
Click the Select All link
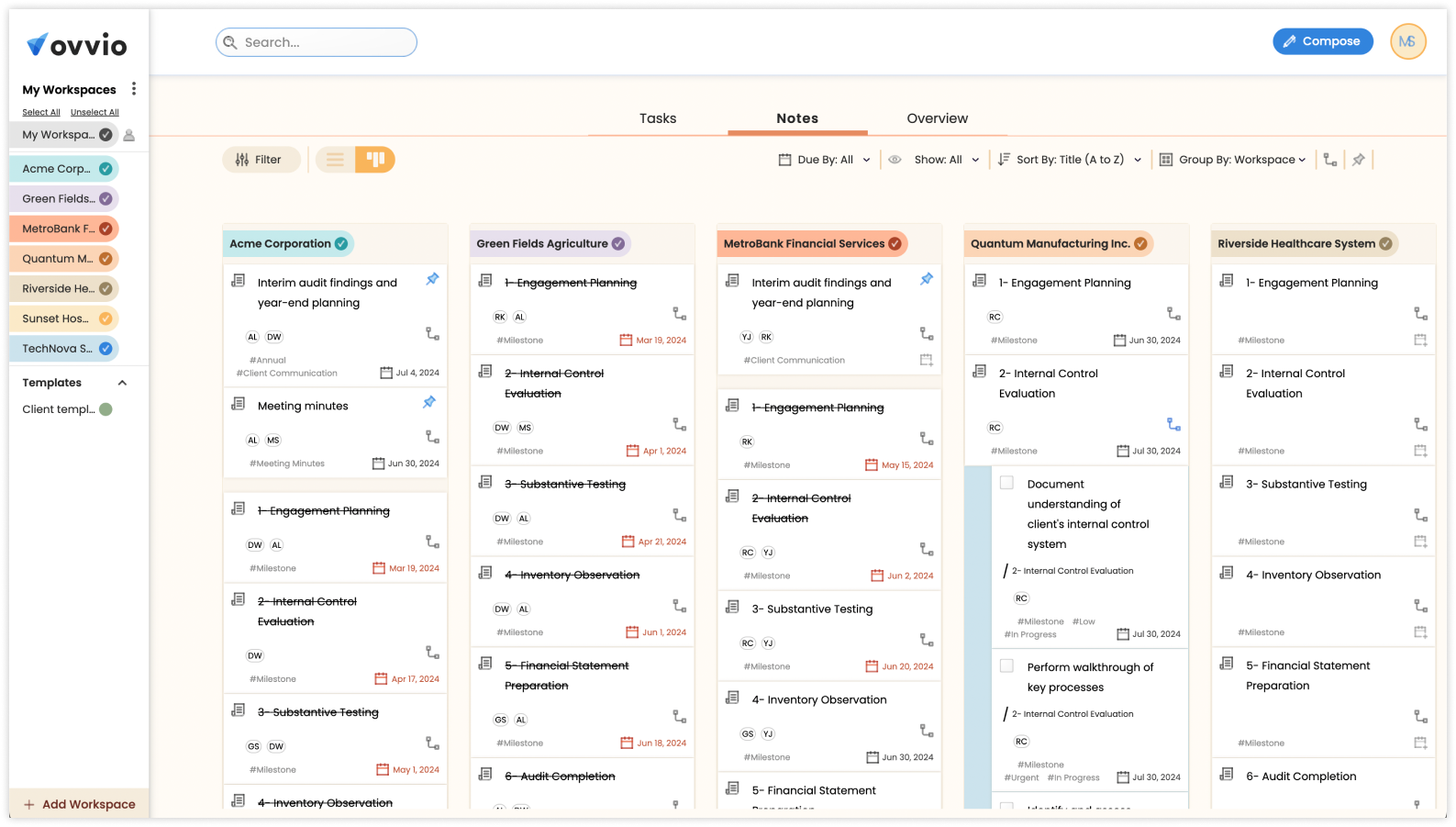point(41,112)
